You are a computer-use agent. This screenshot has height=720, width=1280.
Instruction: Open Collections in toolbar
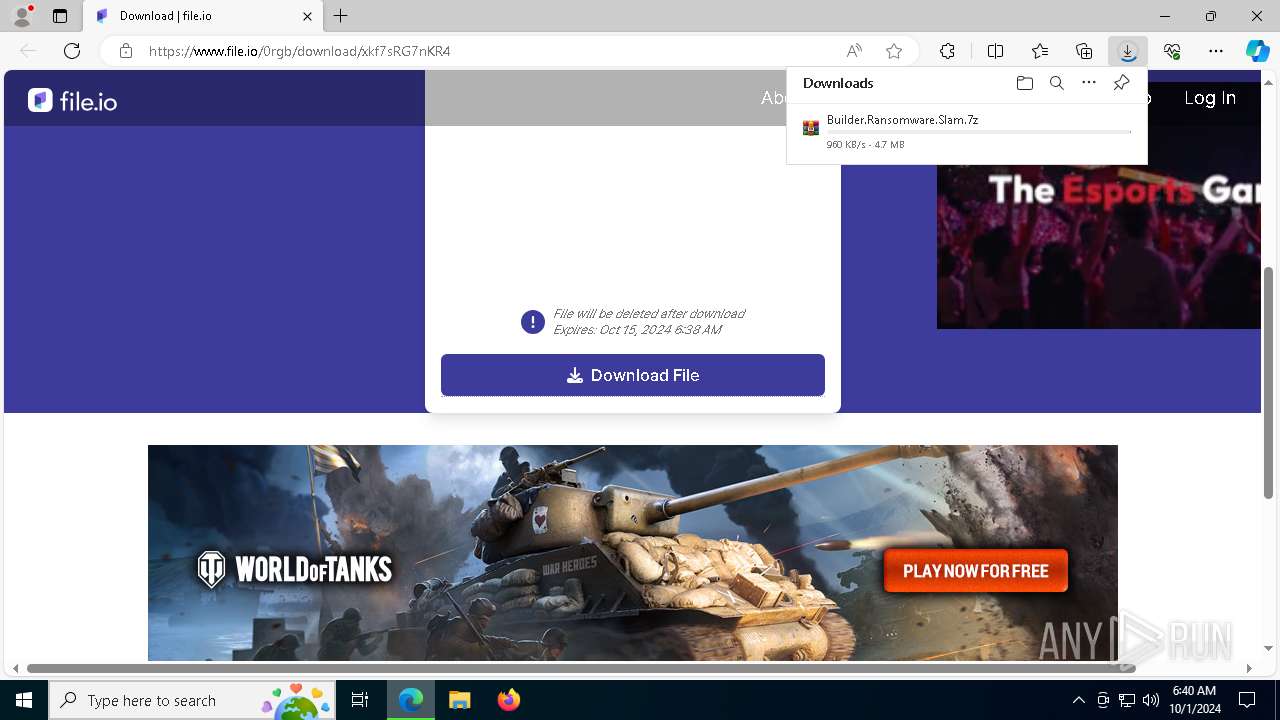pyautogui.click(x=1084, y=51)
